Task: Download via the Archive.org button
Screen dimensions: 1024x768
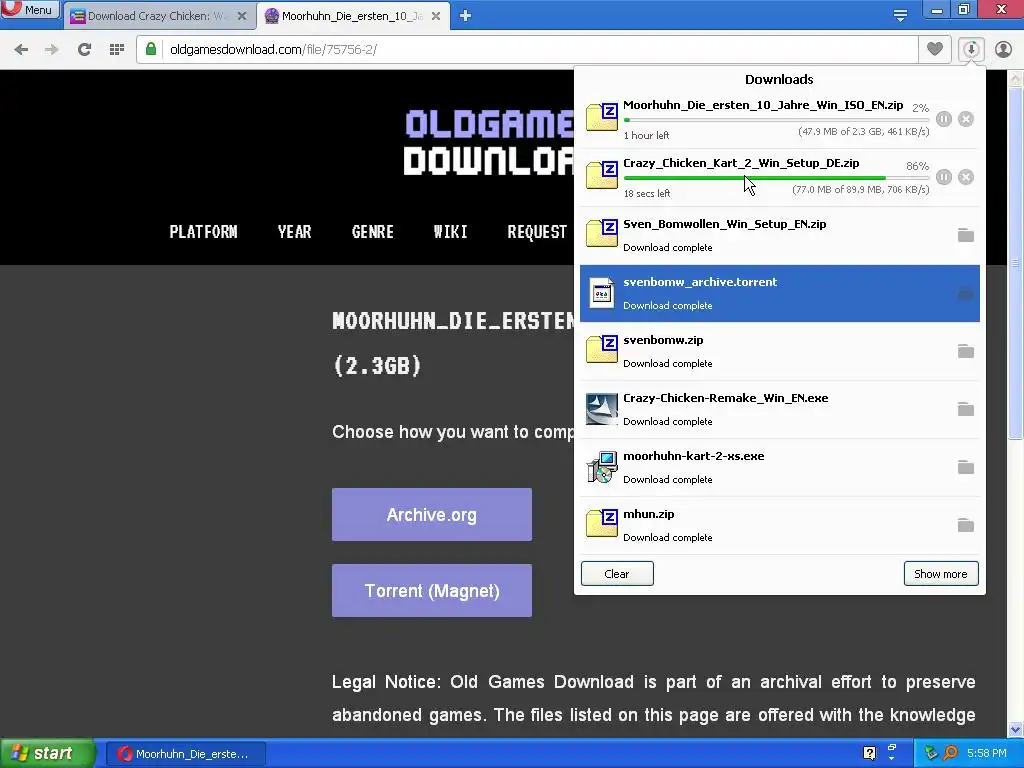Action: coord(432,515)
